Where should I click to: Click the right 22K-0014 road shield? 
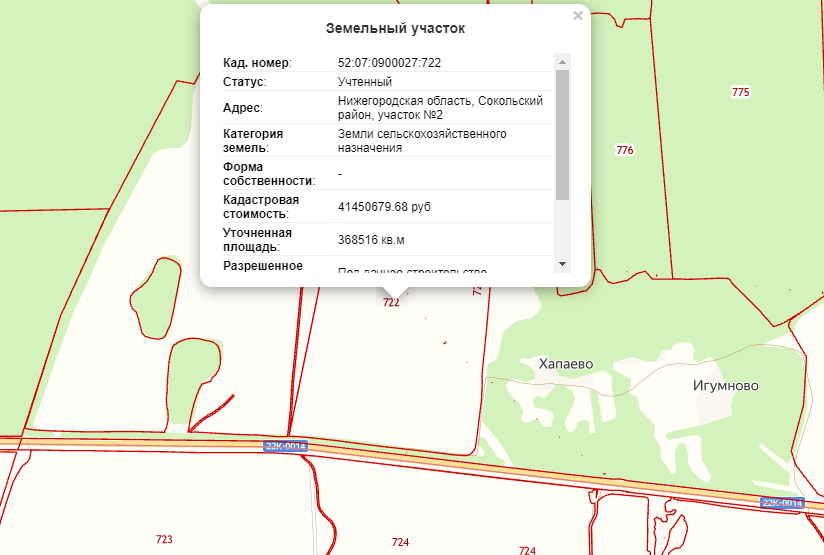[x=782, y=502]
